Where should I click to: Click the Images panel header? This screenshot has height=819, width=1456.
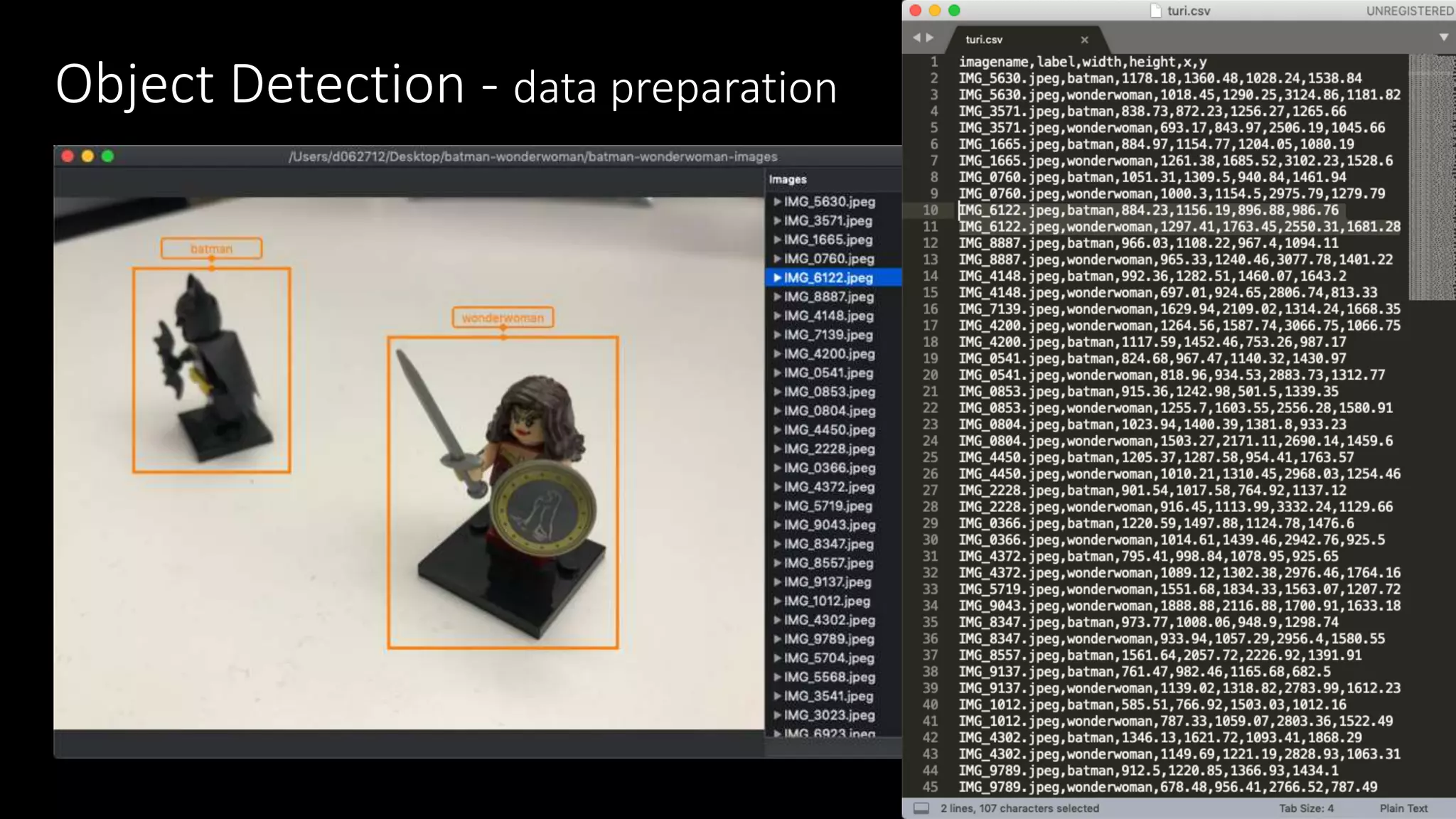(x=788, y=180)
